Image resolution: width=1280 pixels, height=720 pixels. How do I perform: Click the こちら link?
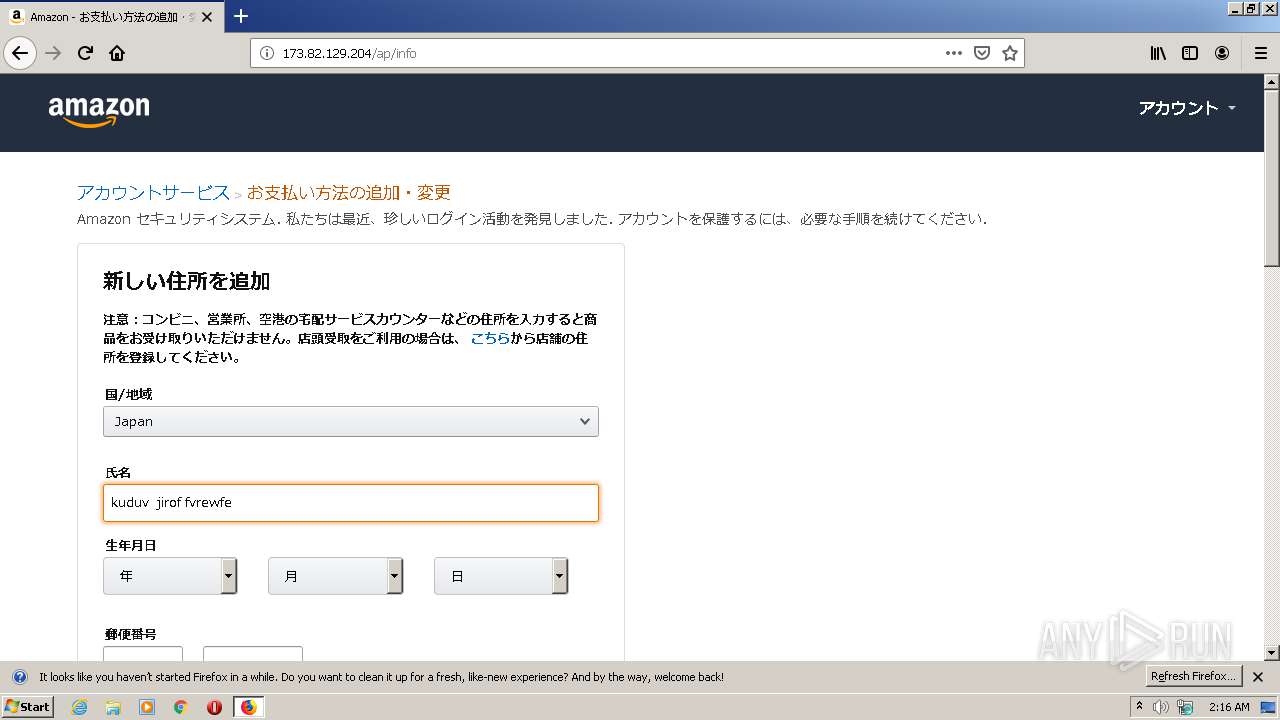coord(490,338)
